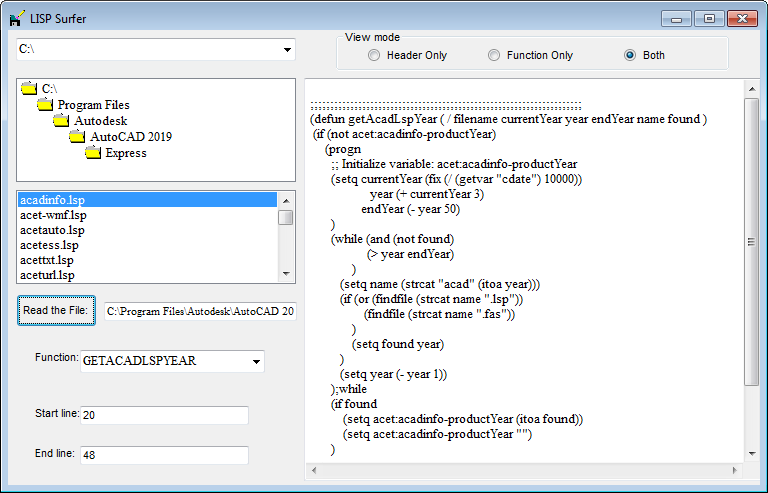Viewport: 768px width, 493px height.
Task: Click the file path text field
Action: point(200,311)
